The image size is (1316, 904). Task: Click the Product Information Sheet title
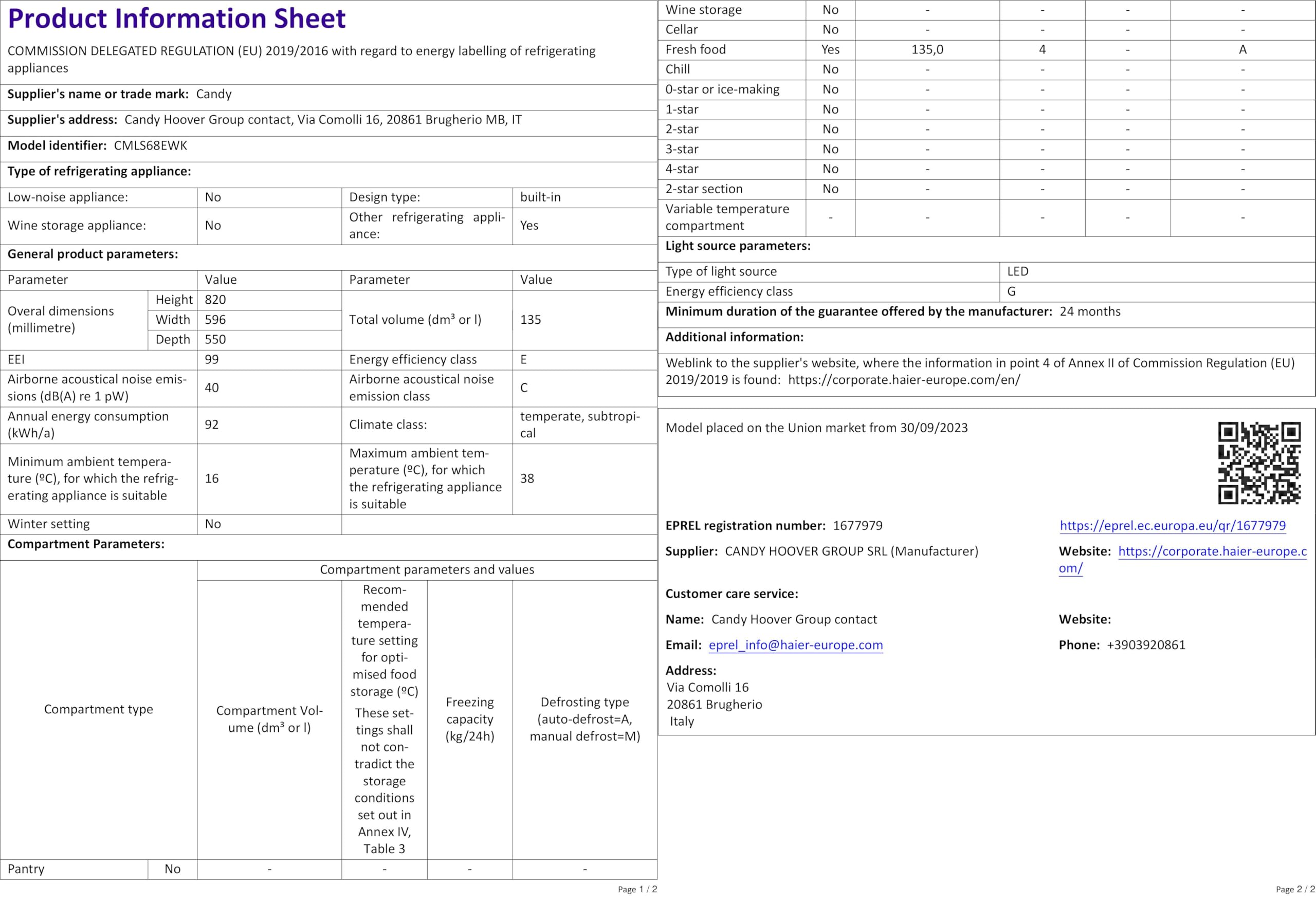(176, 19)
